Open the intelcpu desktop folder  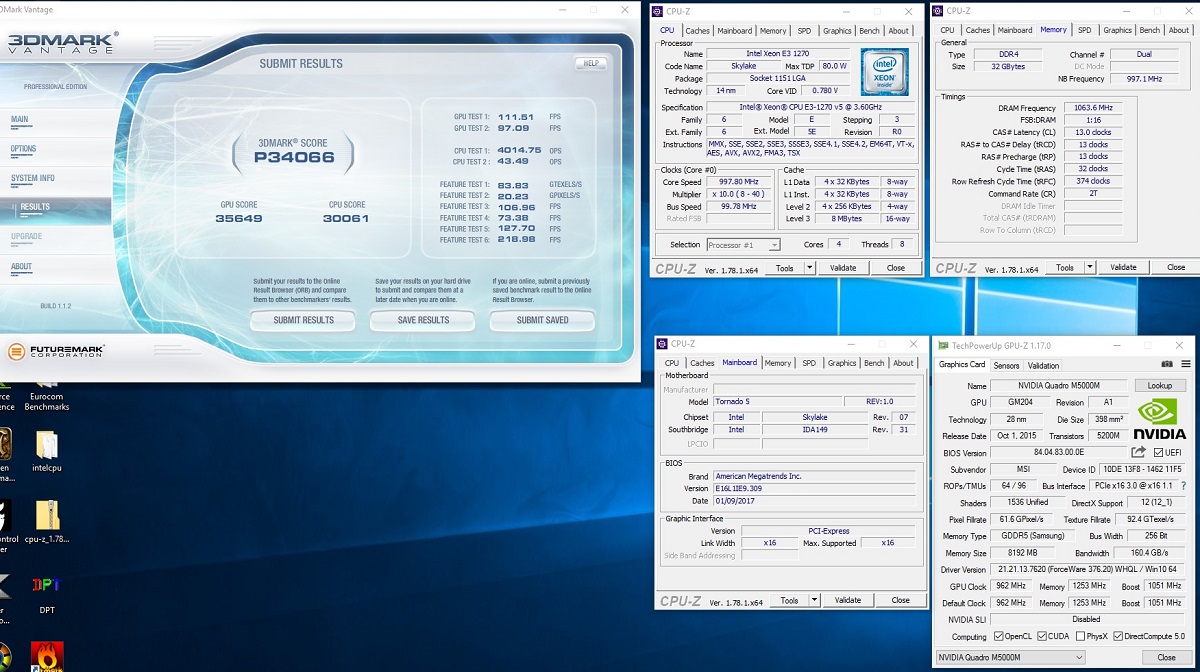pos(47,451)
